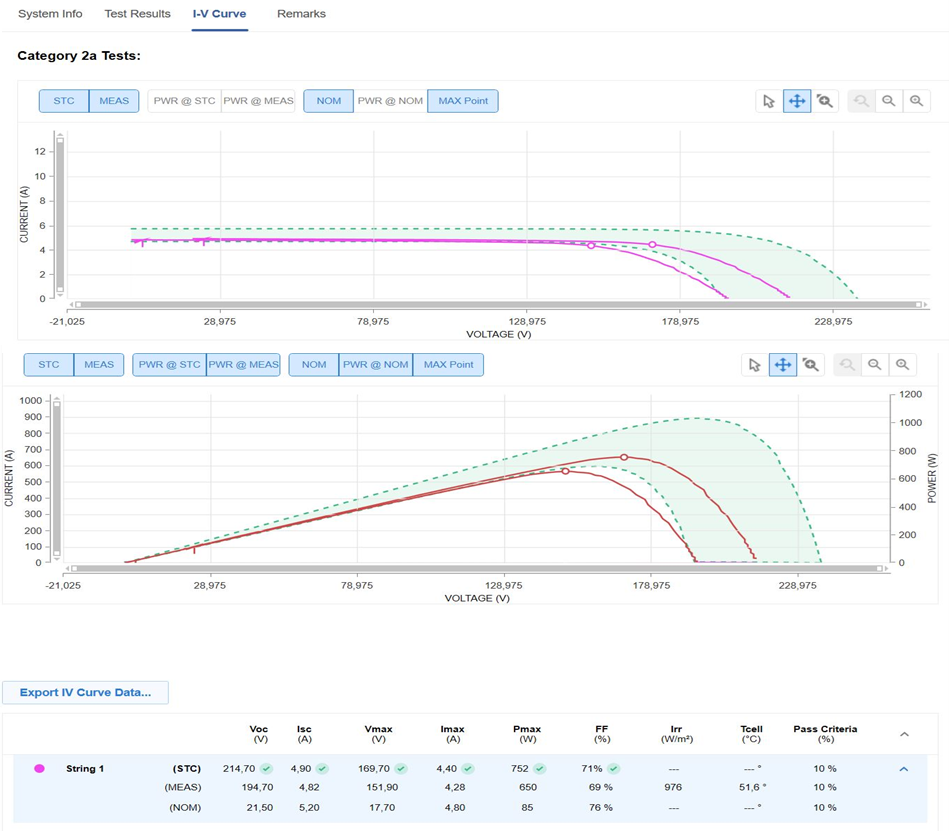Toggle NOM curve in lower chart

coord(314,365)
